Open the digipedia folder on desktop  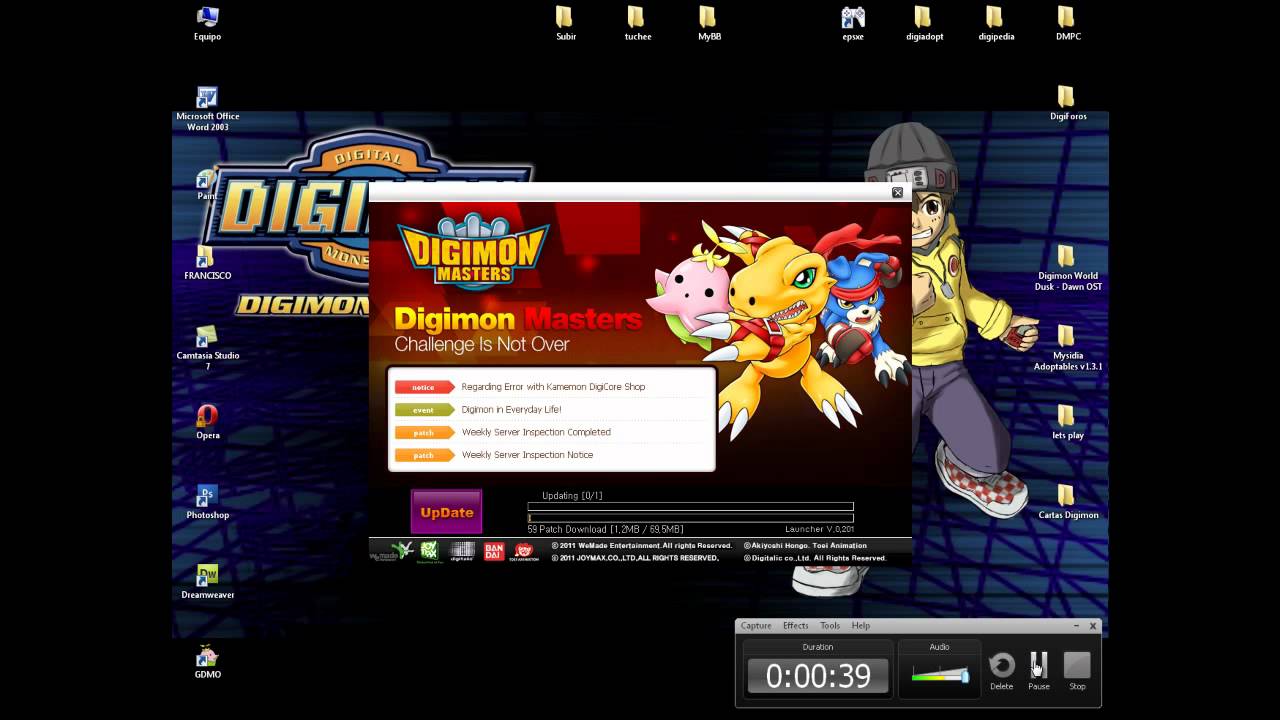click(x=996, y=24)
